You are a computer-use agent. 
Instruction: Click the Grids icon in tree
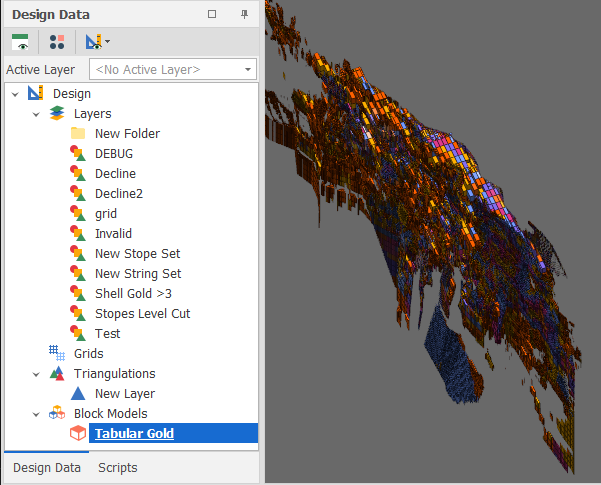57,354
